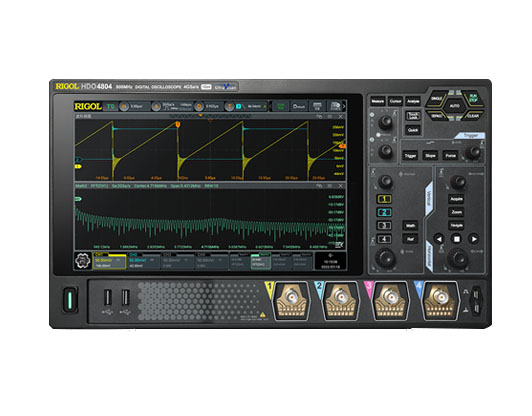Enable channel 3 with its front-panel key
This screenshot has width=532, height=416.
(384, 226)
